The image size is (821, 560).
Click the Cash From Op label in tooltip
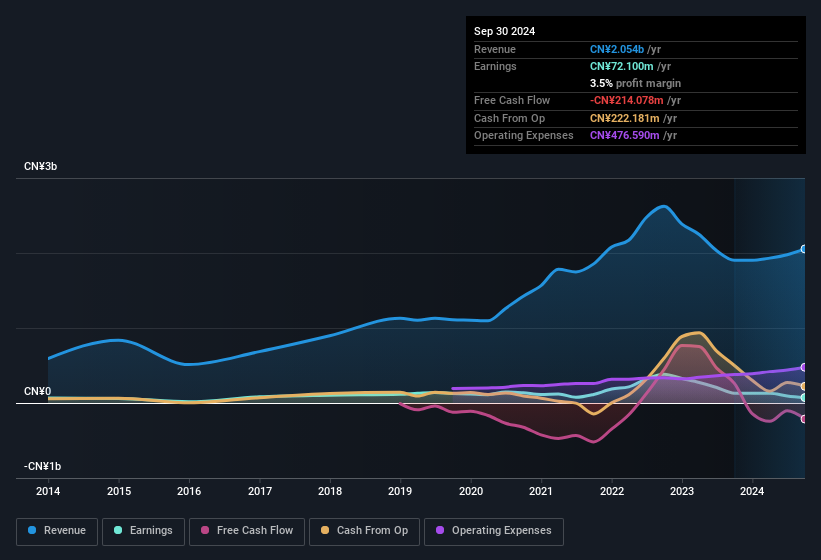[x=509, y=118]
